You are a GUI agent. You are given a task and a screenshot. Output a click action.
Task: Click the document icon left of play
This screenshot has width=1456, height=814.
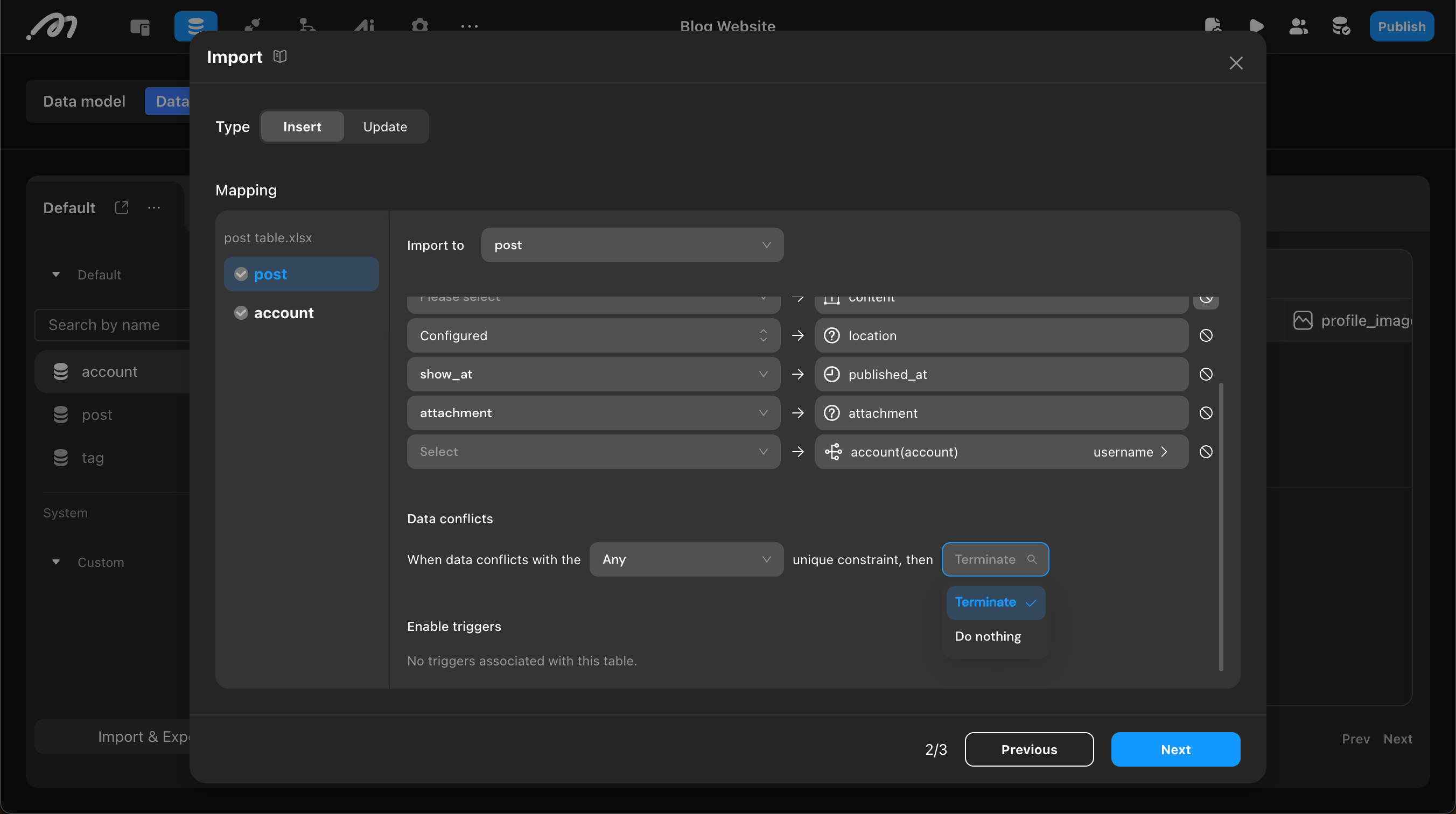[x=1213, y=25]
